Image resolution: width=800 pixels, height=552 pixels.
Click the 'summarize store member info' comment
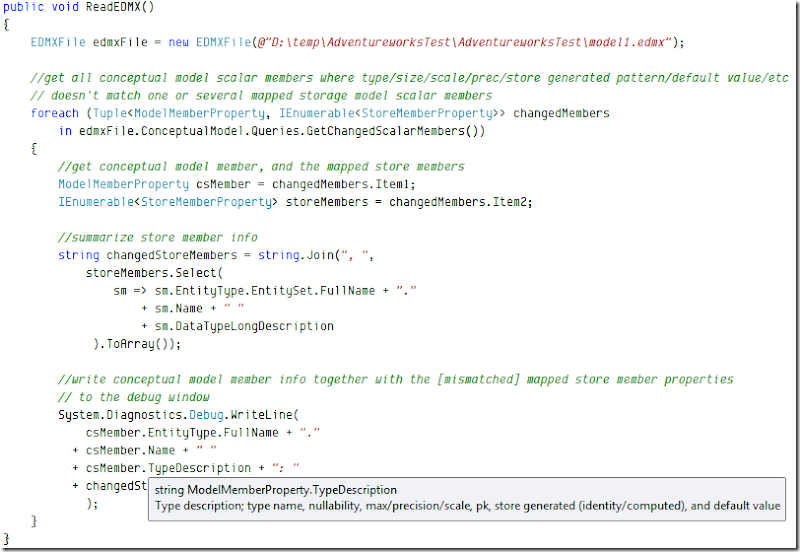(157, 237)
